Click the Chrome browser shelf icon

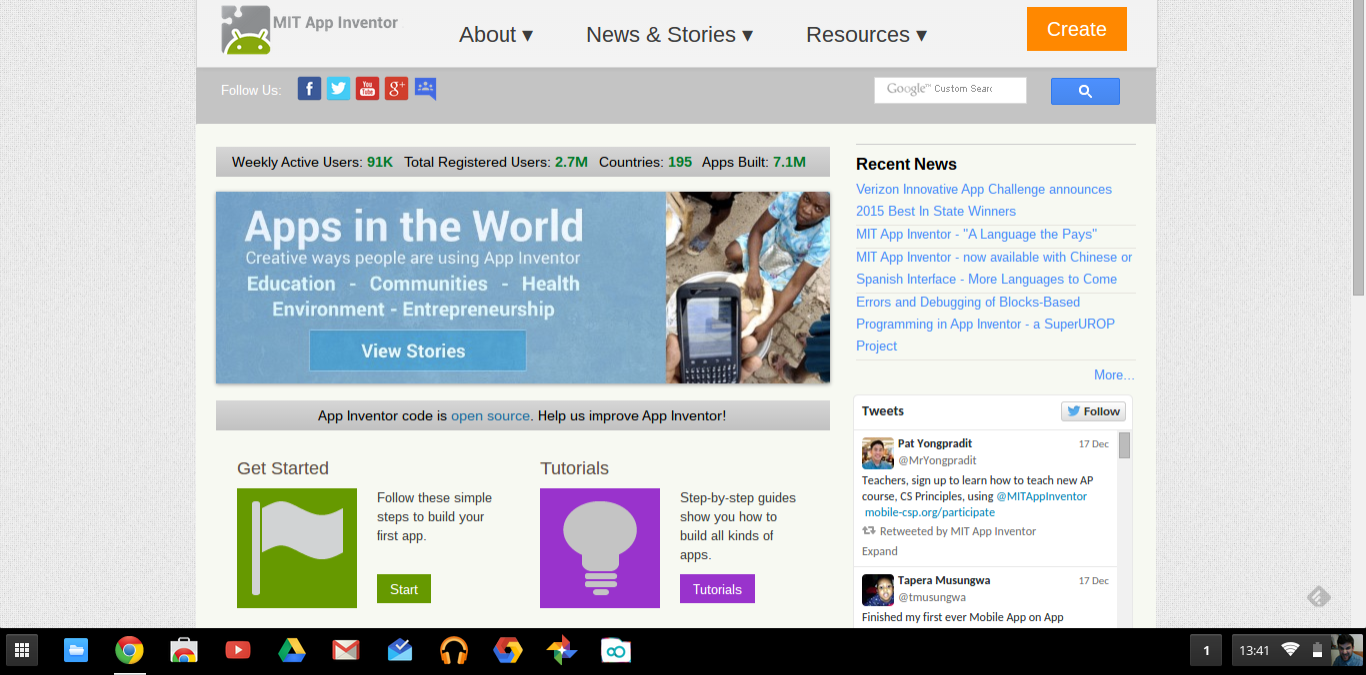click(129, 651)
